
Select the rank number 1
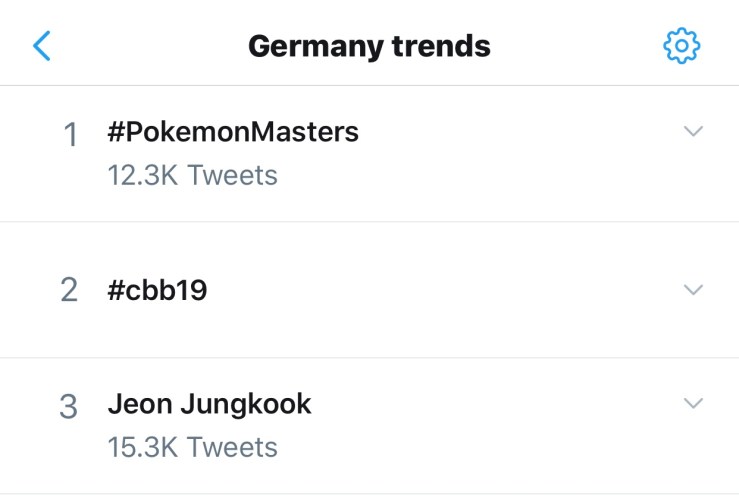70,135
